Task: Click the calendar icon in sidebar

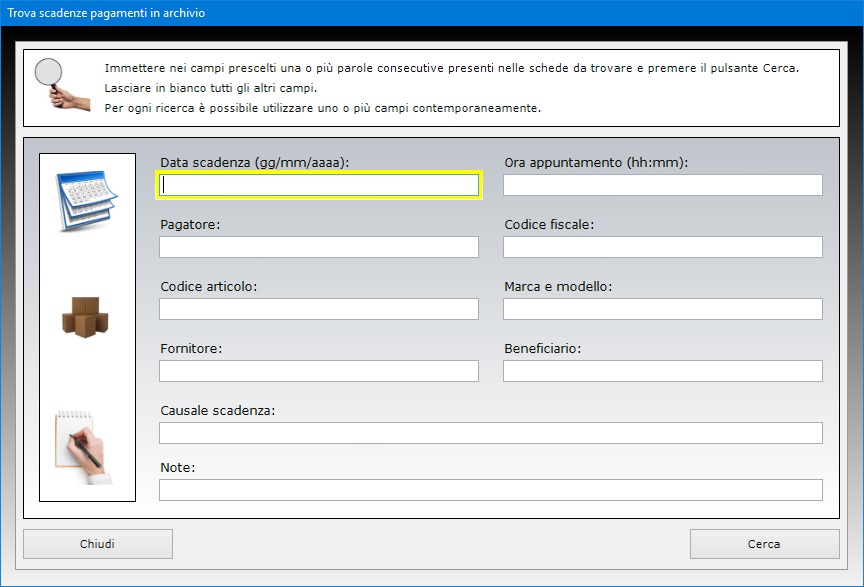Action: click(x=87, y=200)
